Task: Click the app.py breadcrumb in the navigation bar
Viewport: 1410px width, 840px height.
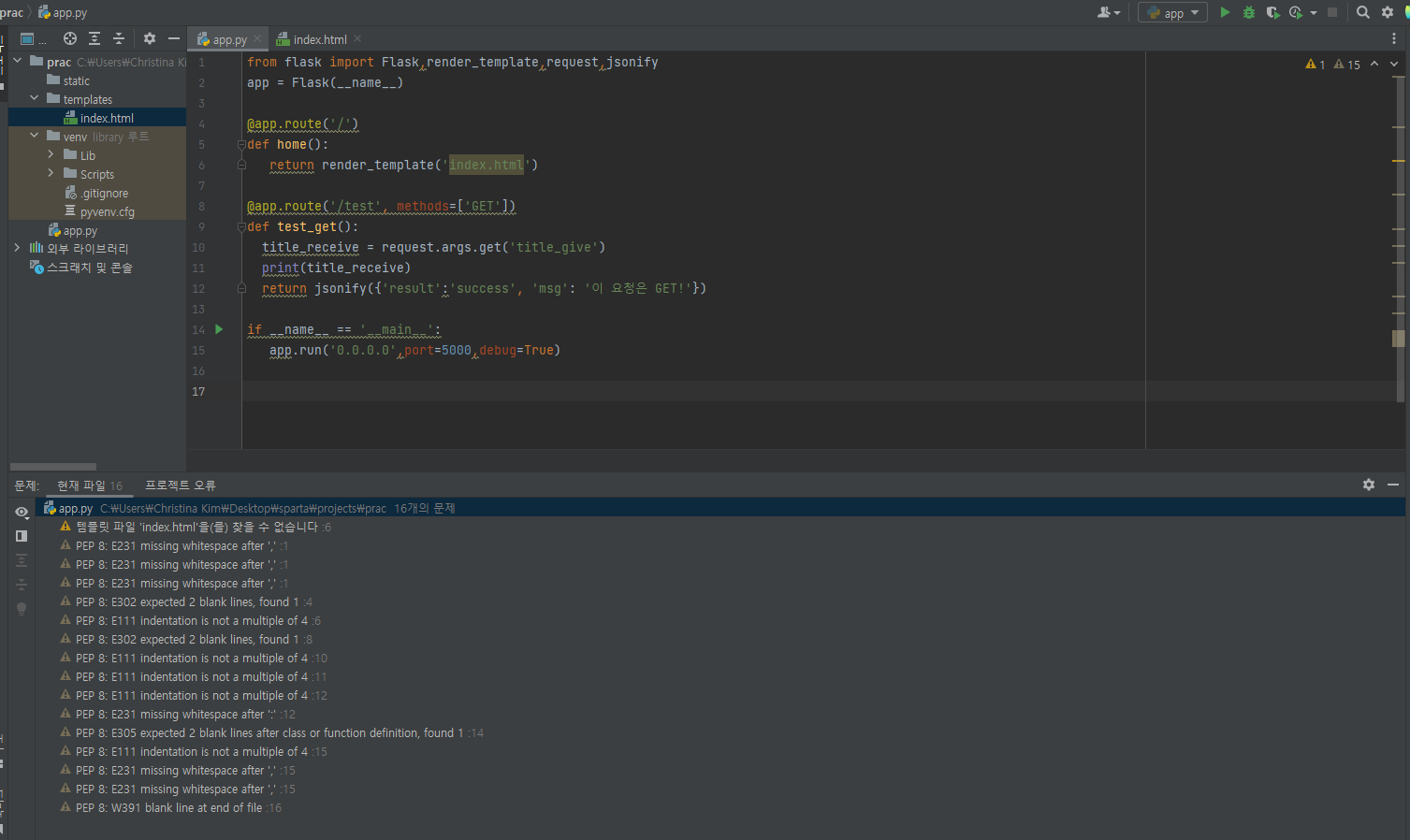Action: 63,12
